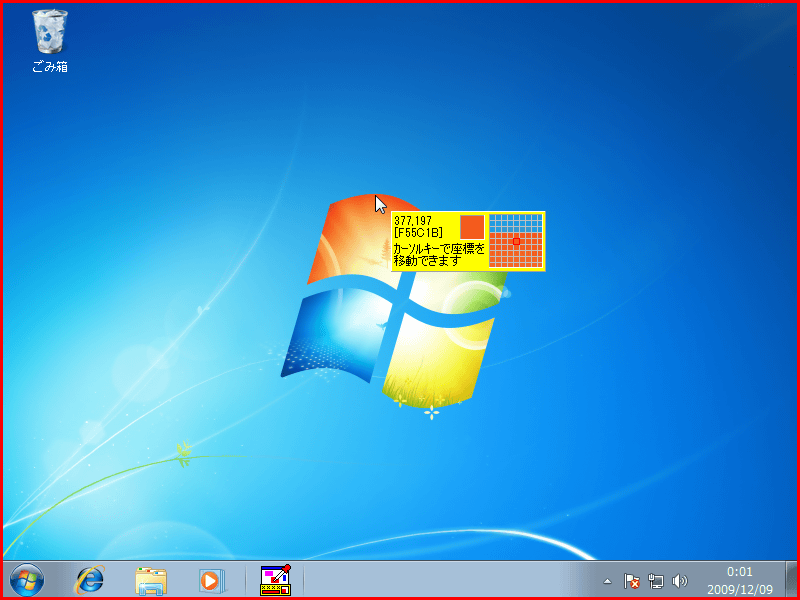800x600 pixels.
Task: Click the orange color swatch in tooltip
Action: click(x=472, y=227)
